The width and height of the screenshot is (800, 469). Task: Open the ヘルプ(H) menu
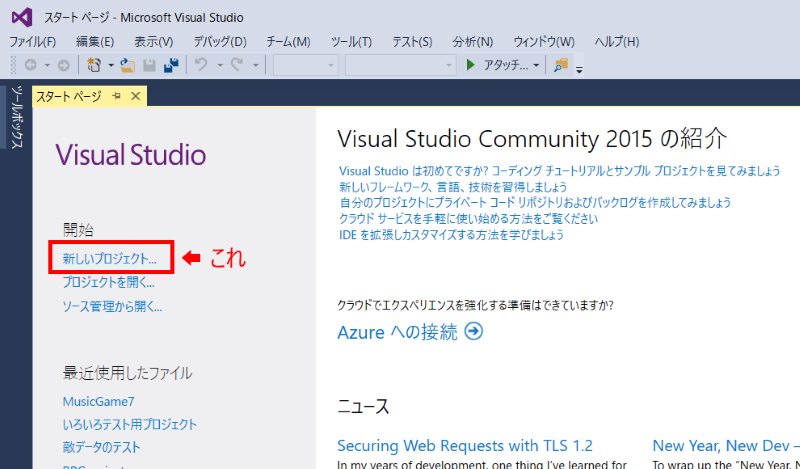click(x=616, y=42)
